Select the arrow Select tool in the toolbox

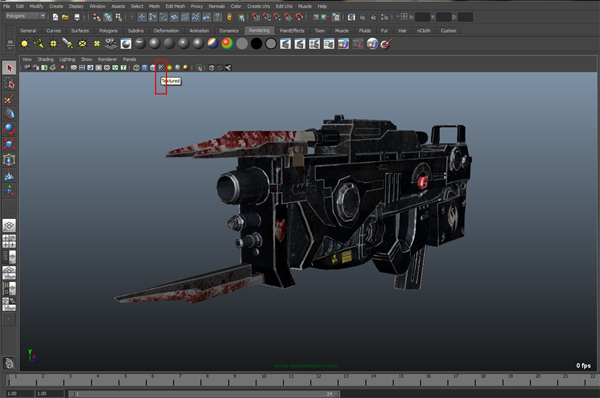[x=9, y=68]
